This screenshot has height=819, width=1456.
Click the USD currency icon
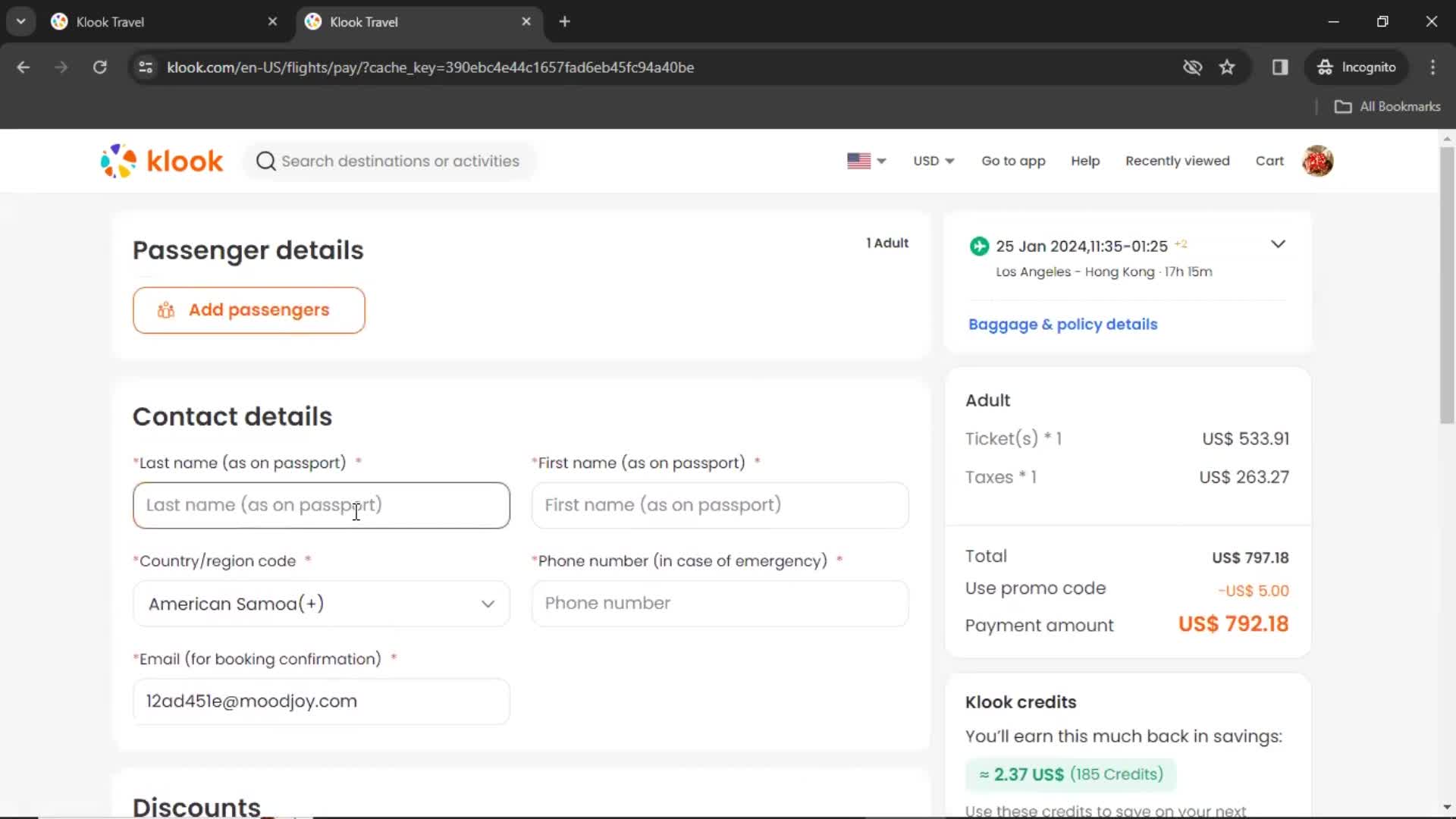[932, 160]
